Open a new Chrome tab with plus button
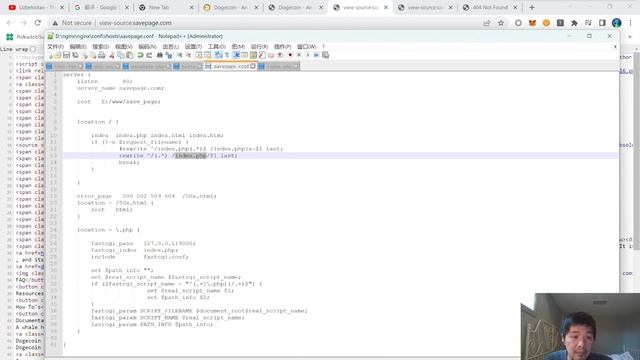 click(x=531, y=7)
